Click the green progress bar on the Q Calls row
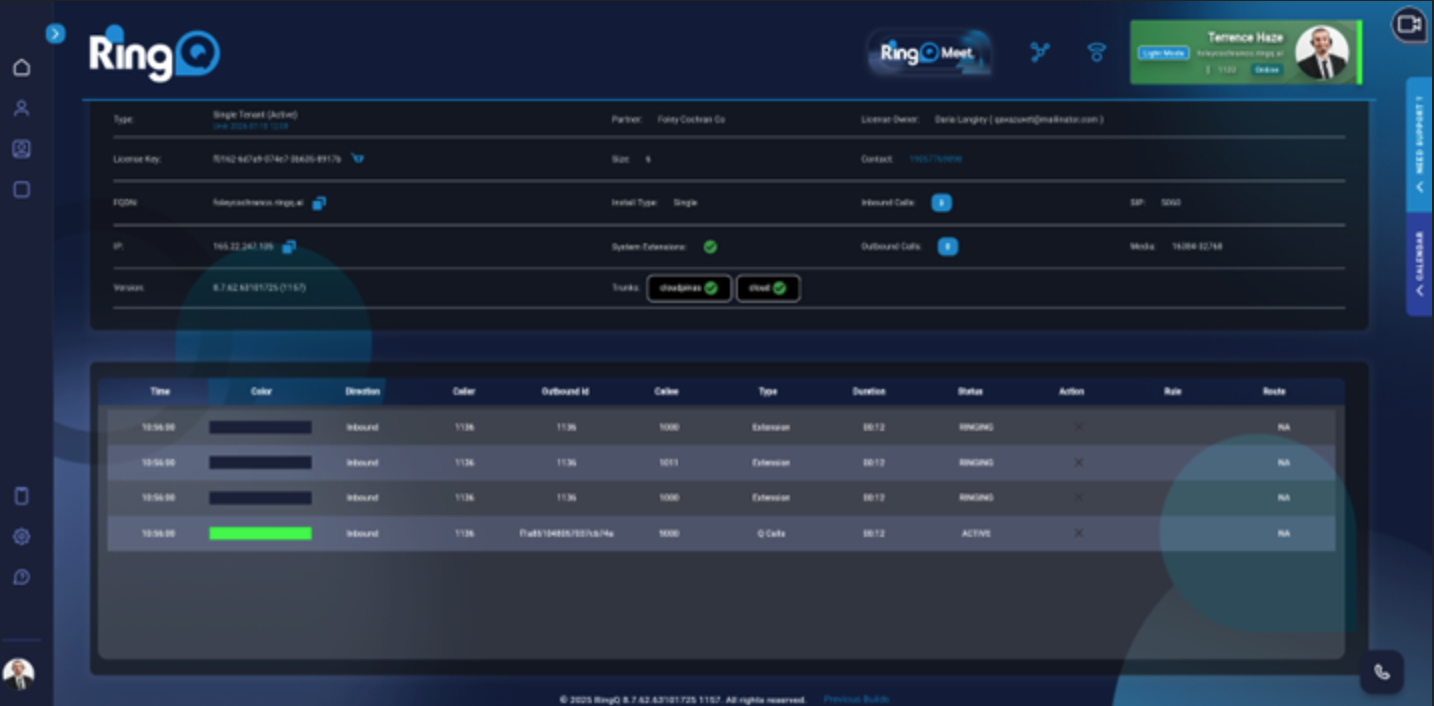1434x706 pixels. (259, 533)
